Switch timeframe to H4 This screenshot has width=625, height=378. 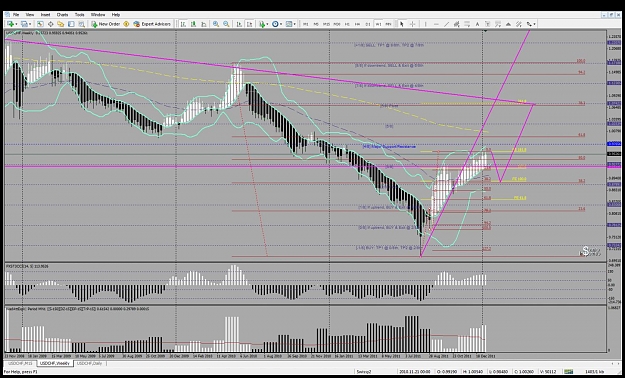pos(358,24)
